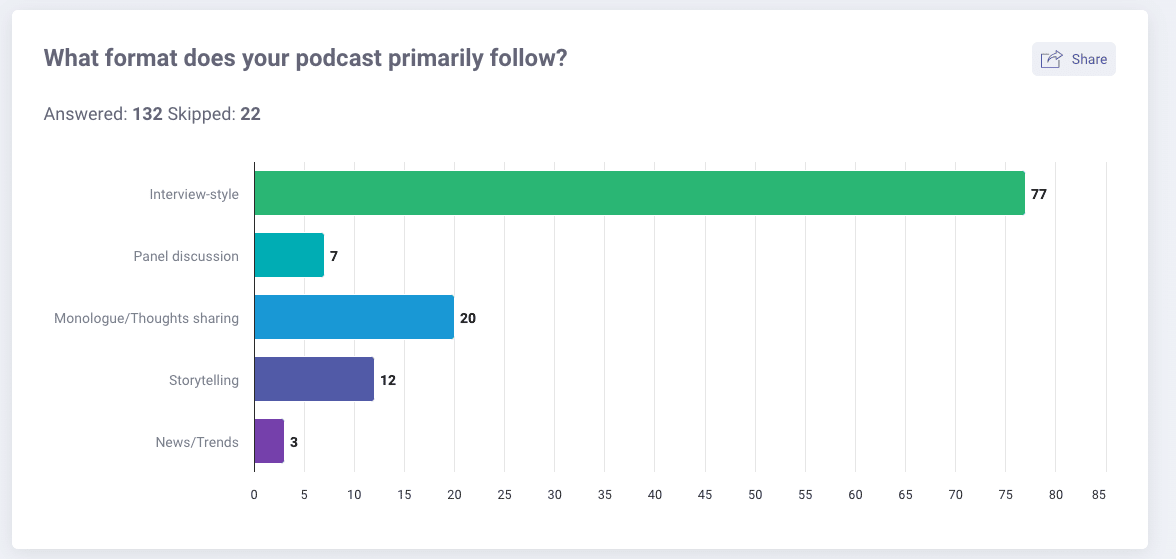Select the Storytelling axis label
1176x559 pixels.
pos(203,380)
